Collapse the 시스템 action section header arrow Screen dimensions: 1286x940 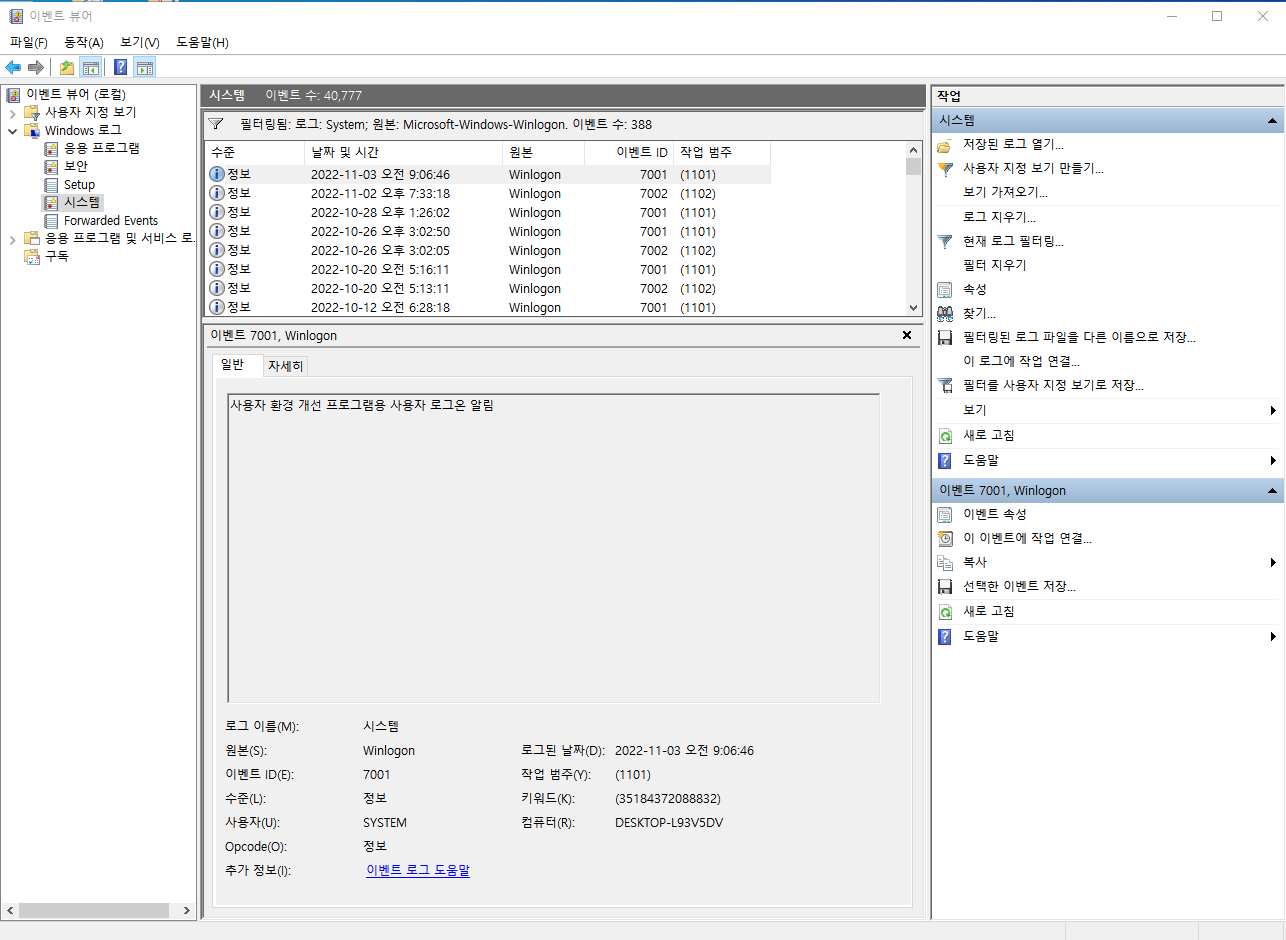(1272, 120)
